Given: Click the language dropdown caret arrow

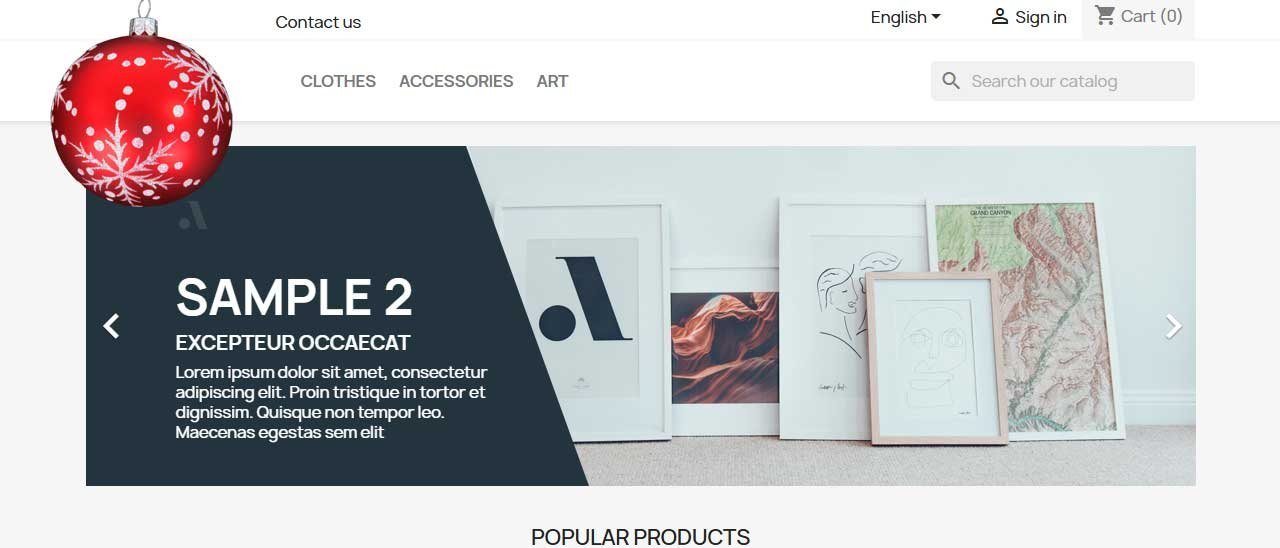Looking at the screenshot, I should tap(936, 17).
